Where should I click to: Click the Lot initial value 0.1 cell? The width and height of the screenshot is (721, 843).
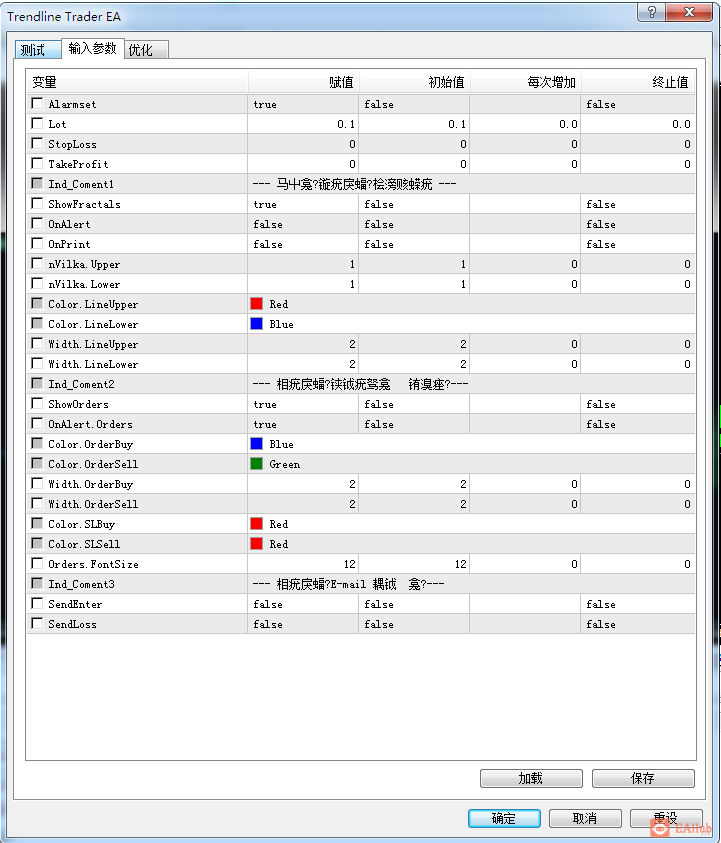coord(414,124)
